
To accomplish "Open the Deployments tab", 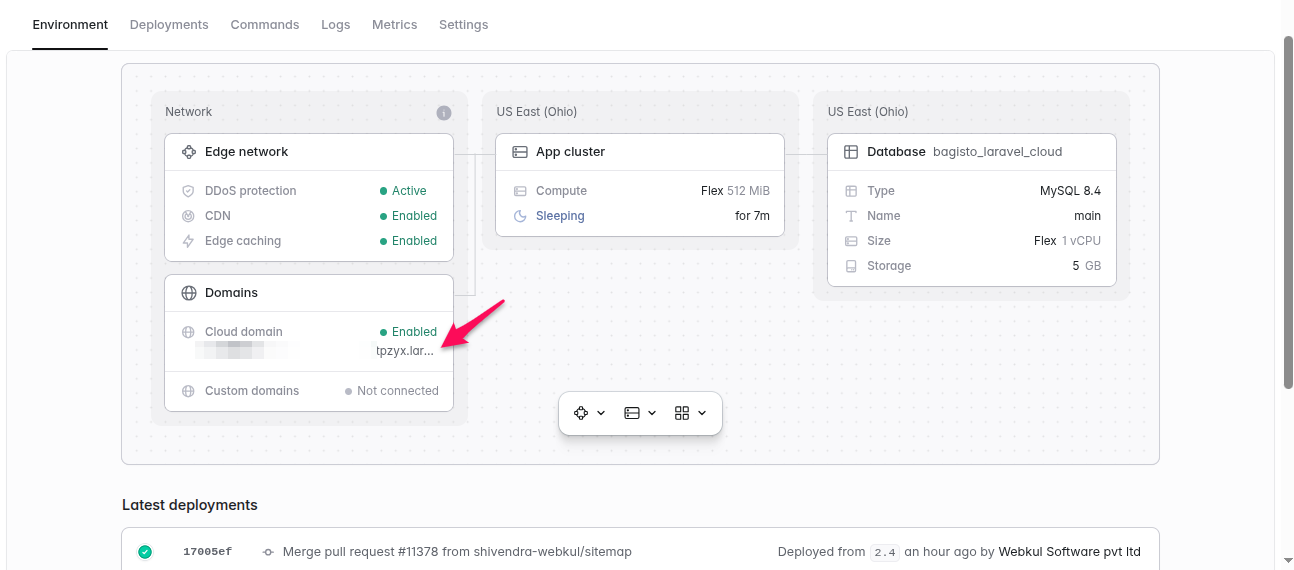I will point(169,25).
